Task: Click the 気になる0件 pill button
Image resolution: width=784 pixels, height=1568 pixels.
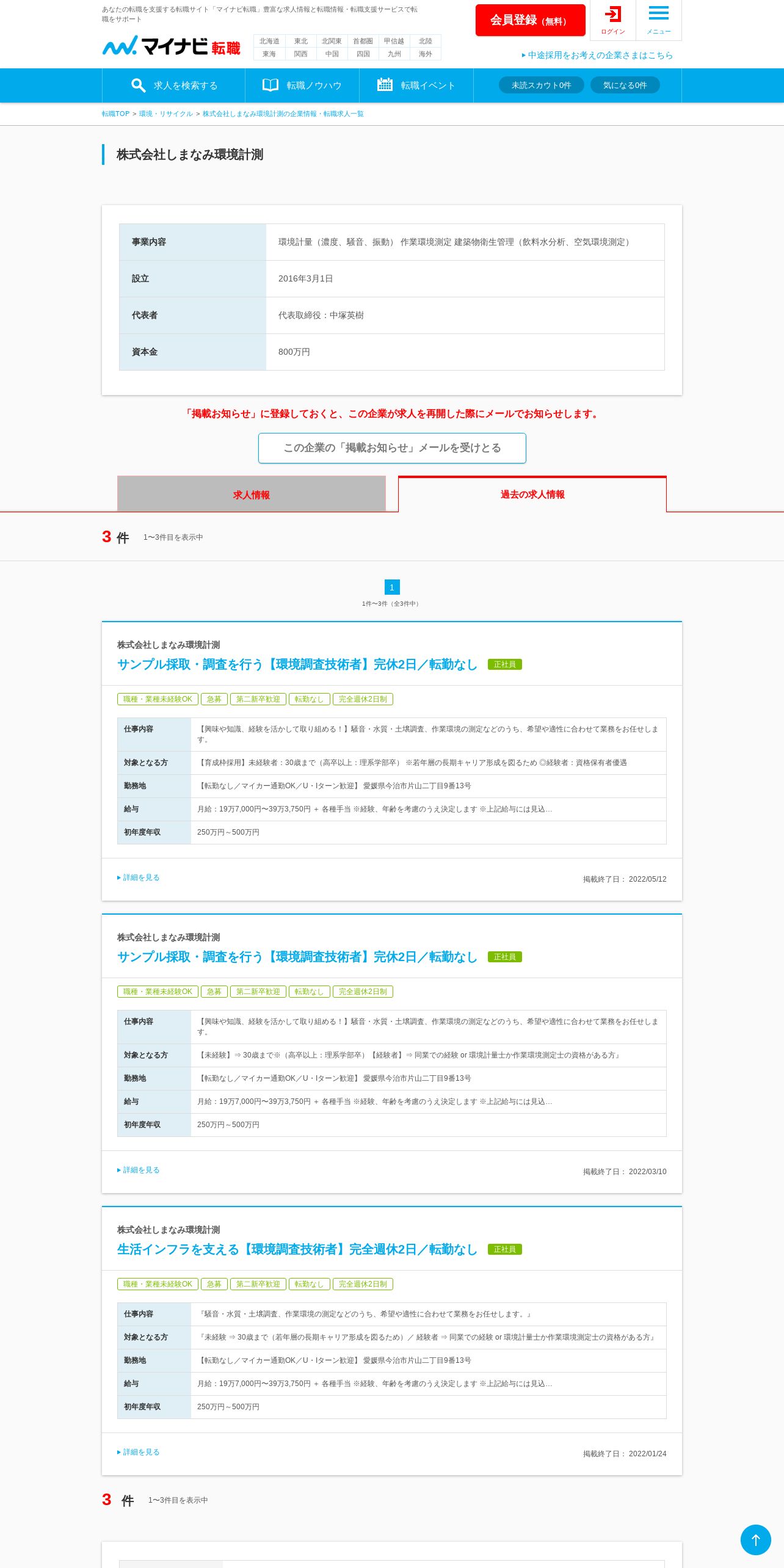Action: [625, 85]
